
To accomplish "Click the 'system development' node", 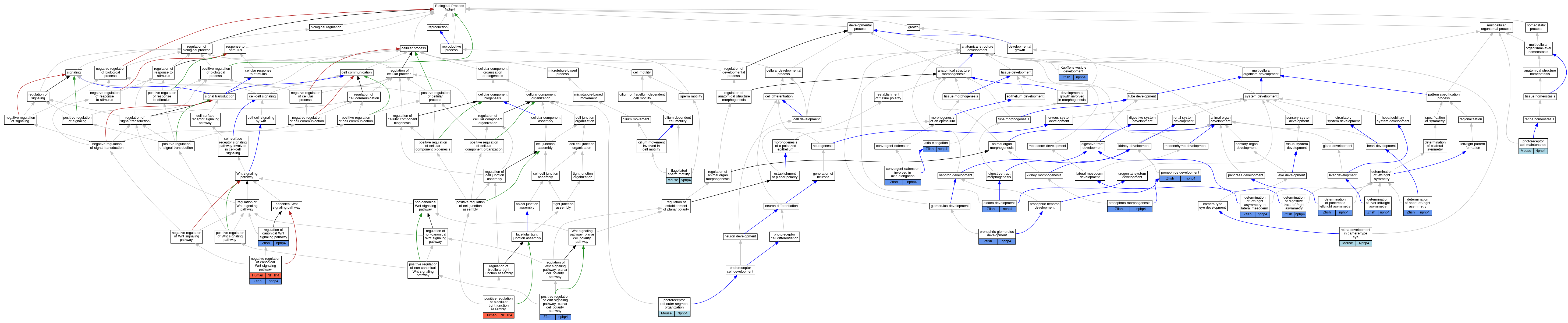I will [x=1261, y=96].
